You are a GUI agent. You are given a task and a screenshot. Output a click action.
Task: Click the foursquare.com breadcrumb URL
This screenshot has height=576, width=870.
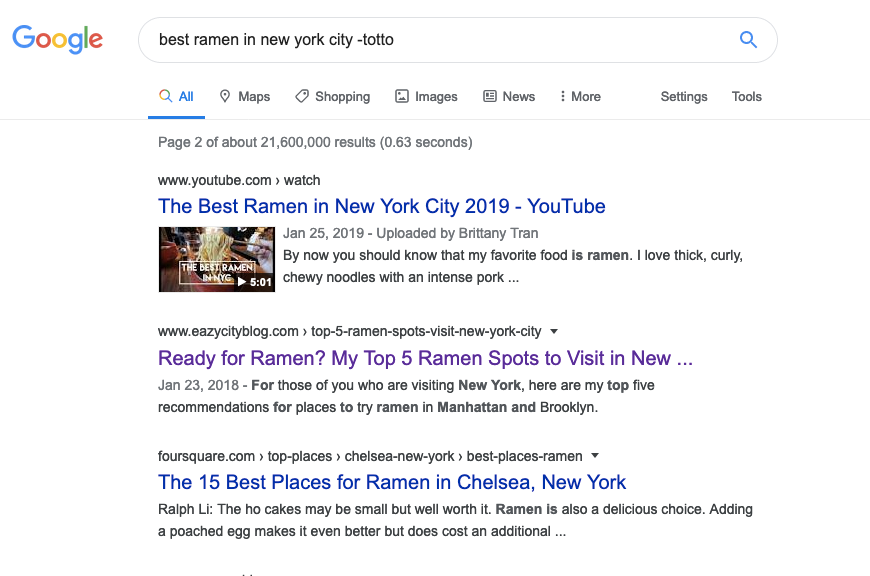tap(370, 456)
